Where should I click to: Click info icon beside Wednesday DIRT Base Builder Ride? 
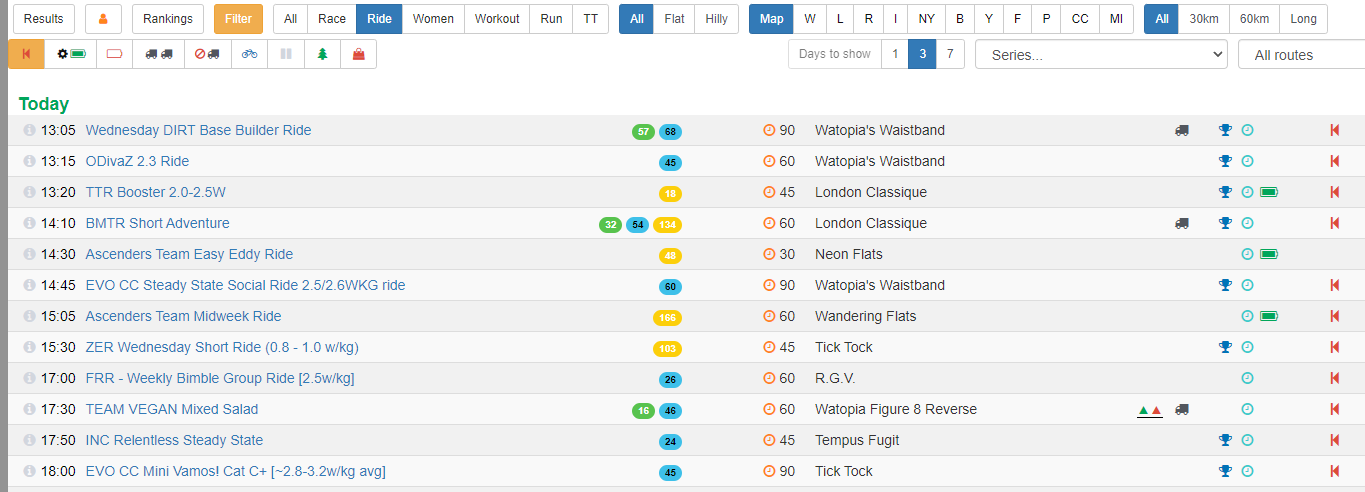(29, 130)
